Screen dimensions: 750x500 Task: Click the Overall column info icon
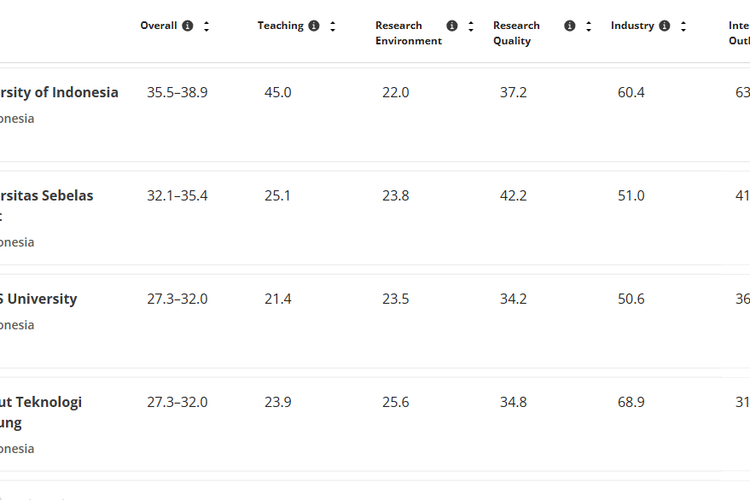point(187,26)
